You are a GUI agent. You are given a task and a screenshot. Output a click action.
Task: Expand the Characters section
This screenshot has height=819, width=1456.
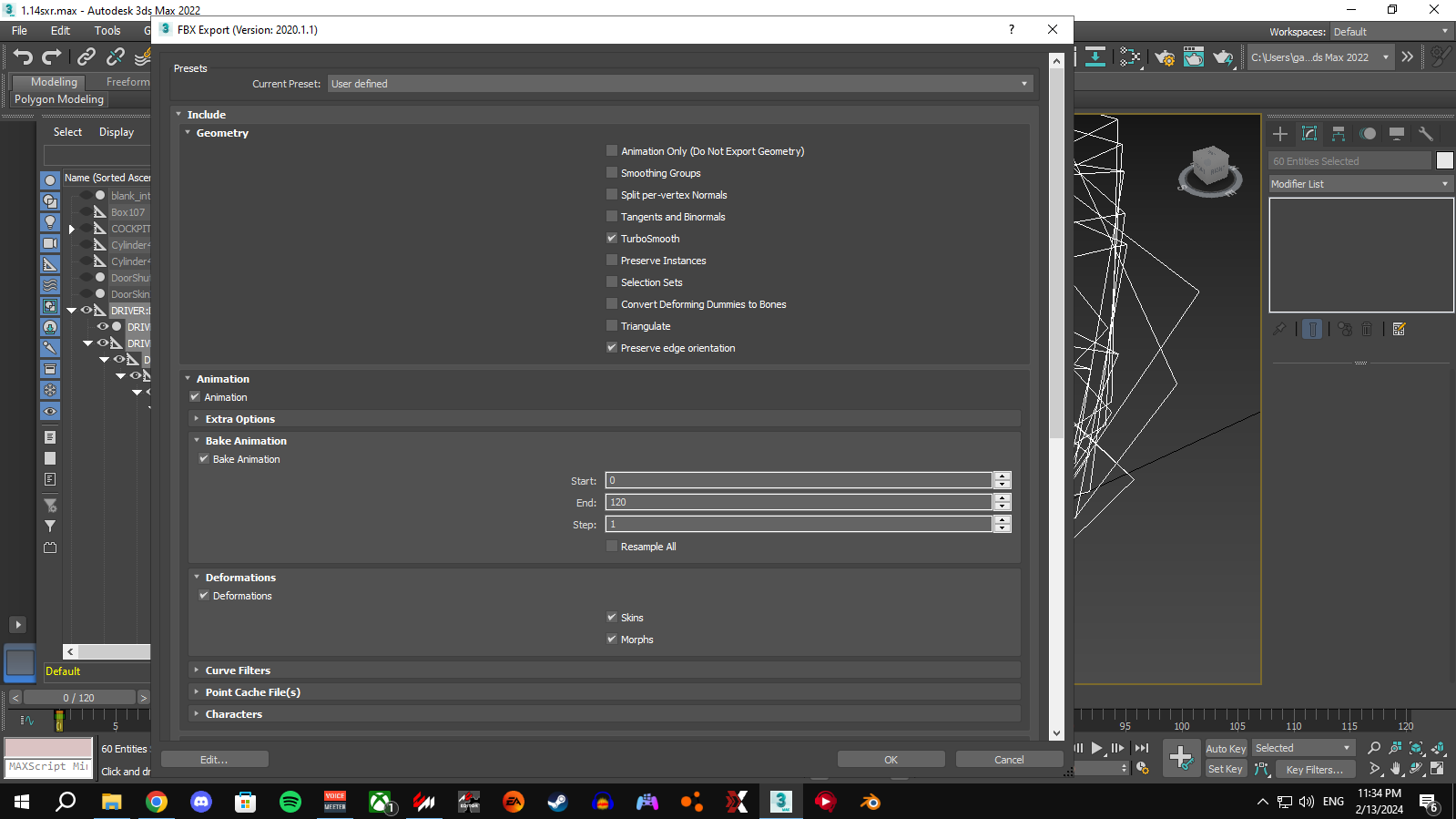(x=197, y=714)
